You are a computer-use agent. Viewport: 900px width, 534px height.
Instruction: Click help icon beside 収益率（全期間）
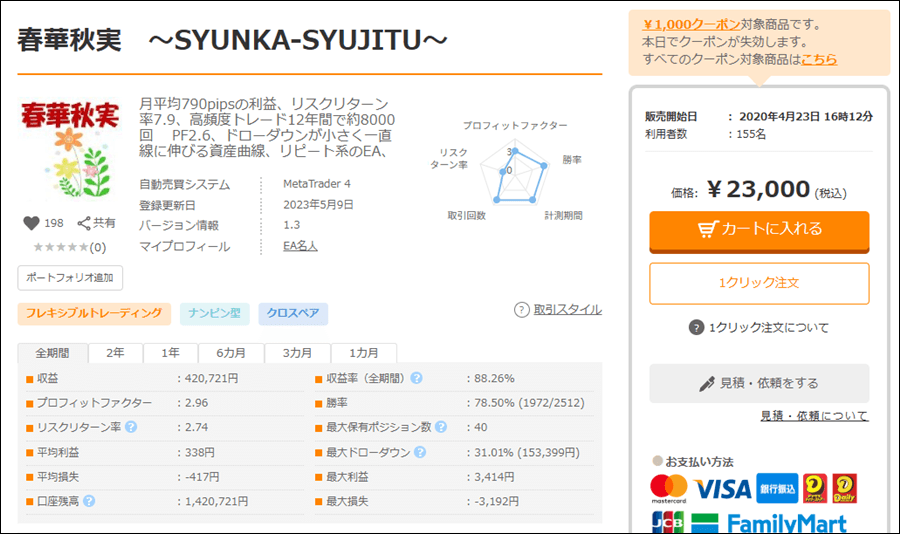click(x=416, y=379)
